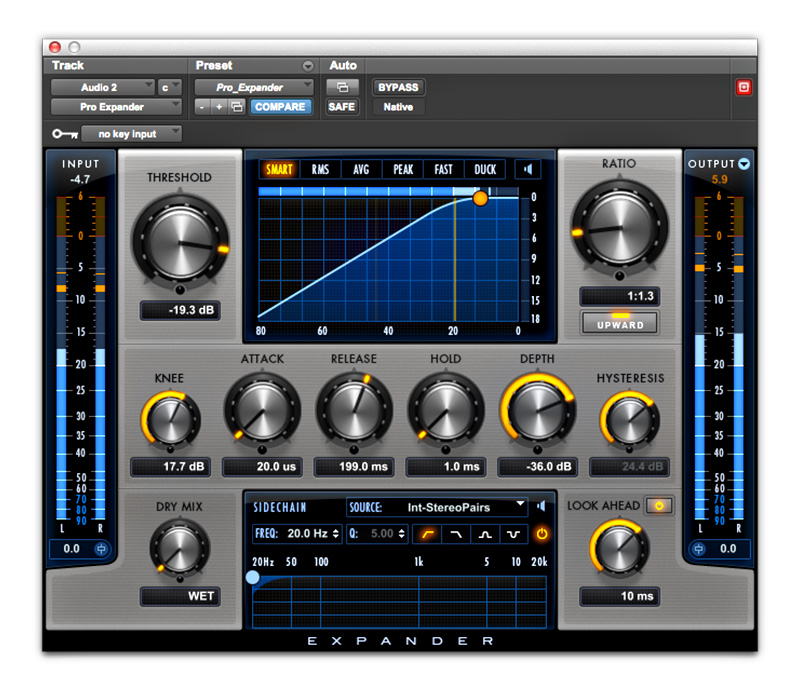The height and width of the screenshot is (700, 800).
Task: Click the Native button
Action: click(x=398, y=107)
